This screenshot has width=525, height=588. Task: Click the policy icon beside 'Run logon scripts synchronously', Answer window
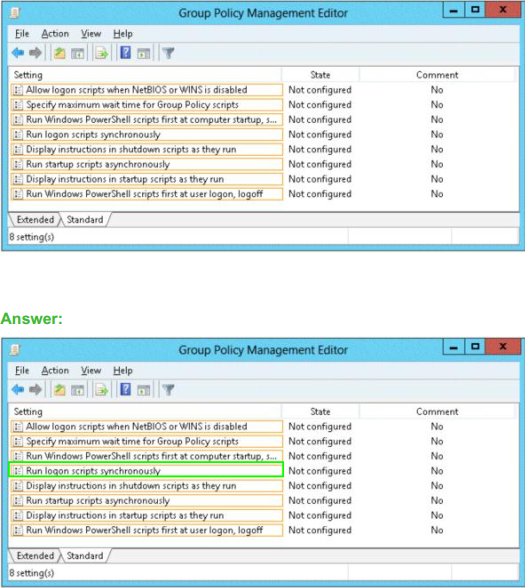[18, 471]
